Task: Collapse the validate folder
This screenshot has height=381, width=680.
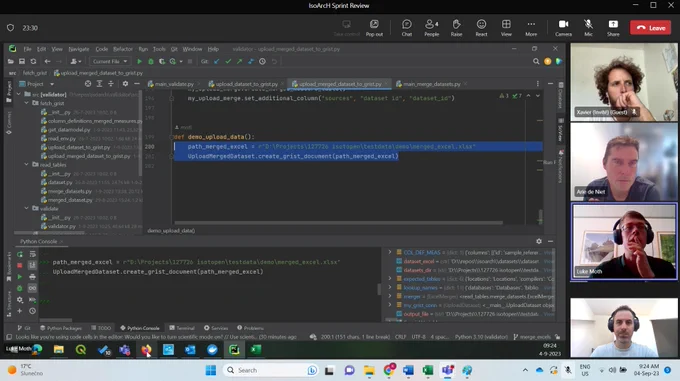Action: click(26, 208)
